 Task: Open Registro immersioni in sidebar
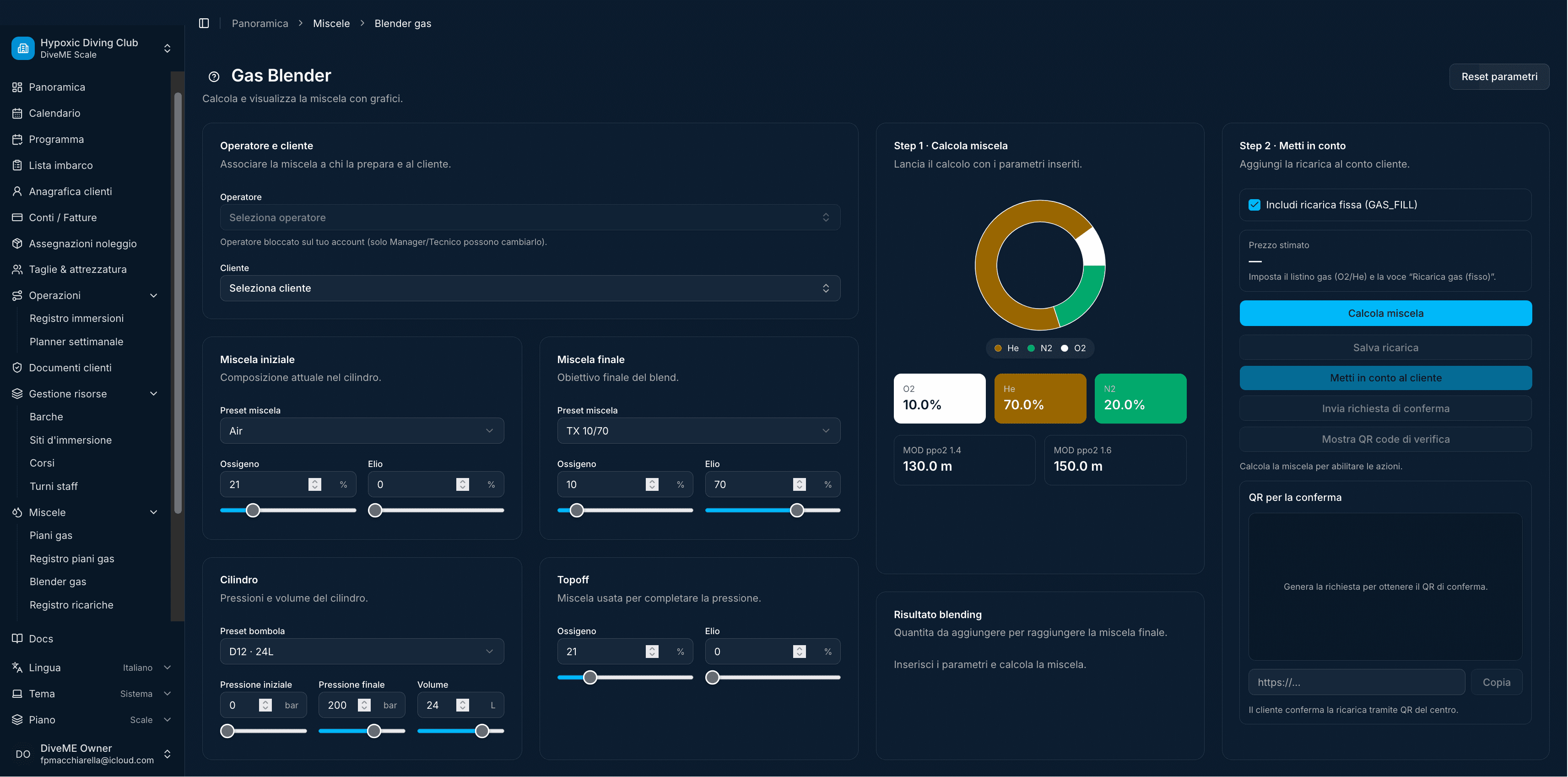coord(77,319)
